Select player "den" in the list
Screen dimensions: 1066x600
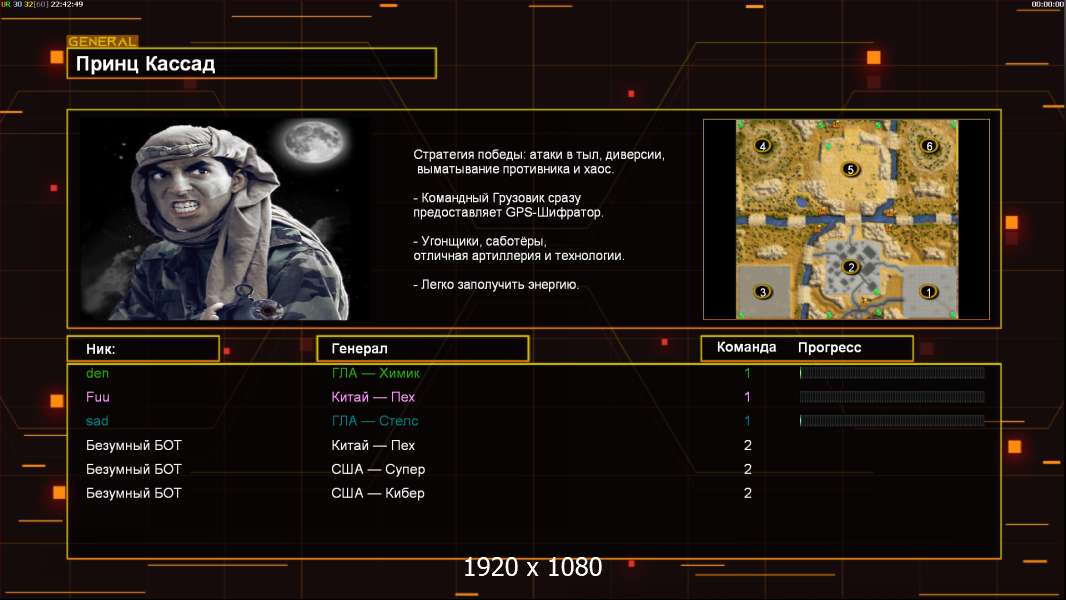point(97,373)
